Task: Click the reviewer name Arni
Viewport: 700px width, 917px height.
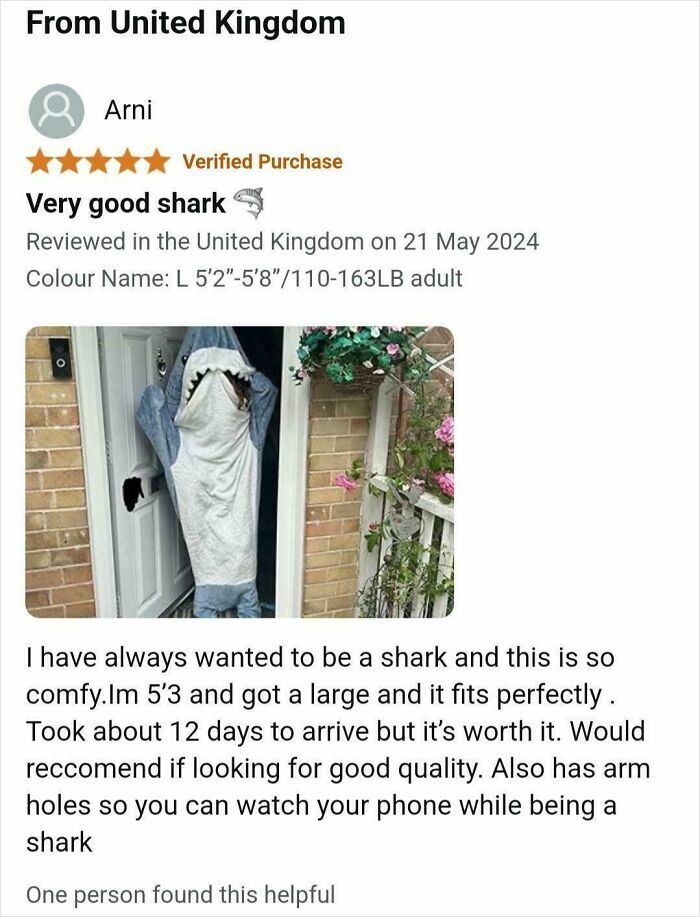Action: 128,110
